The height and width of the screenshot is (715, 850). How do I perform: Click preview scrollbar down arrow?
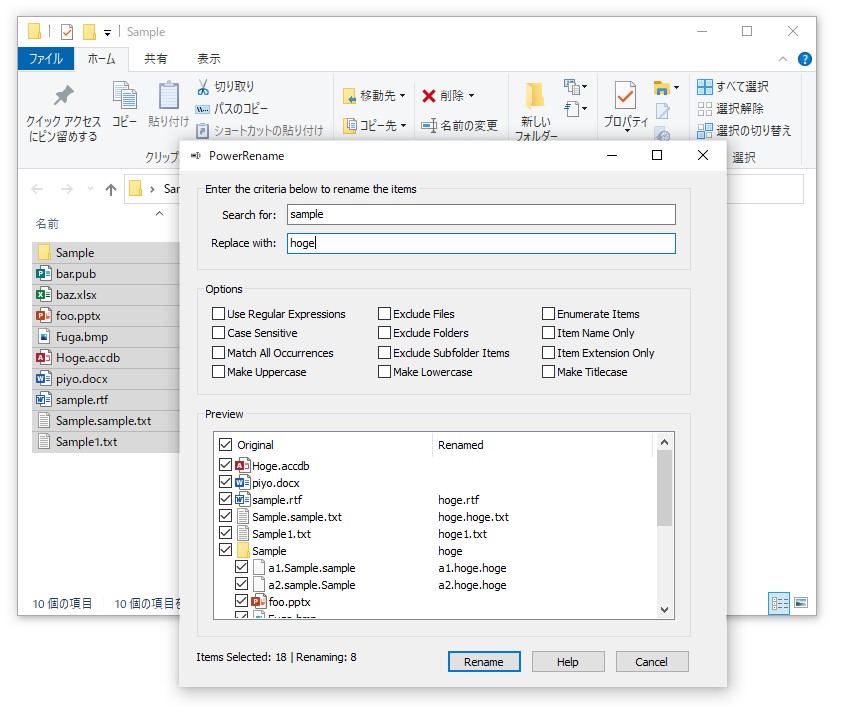tap(665, 610)
